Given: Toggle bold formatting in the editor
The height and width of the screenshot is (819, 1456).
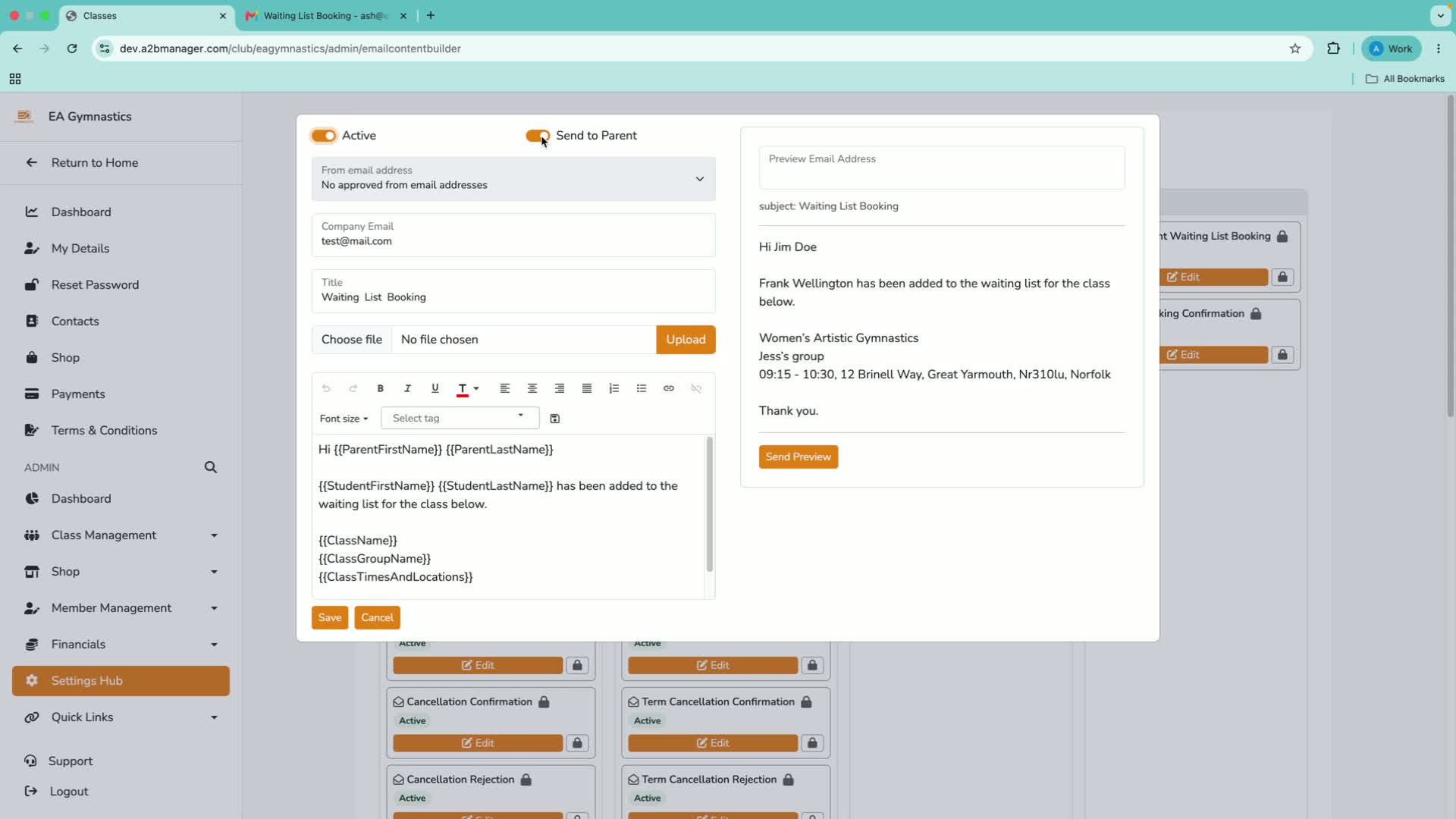Looking at the screenshot, I should pyautogui.click(x=380, y=388).
